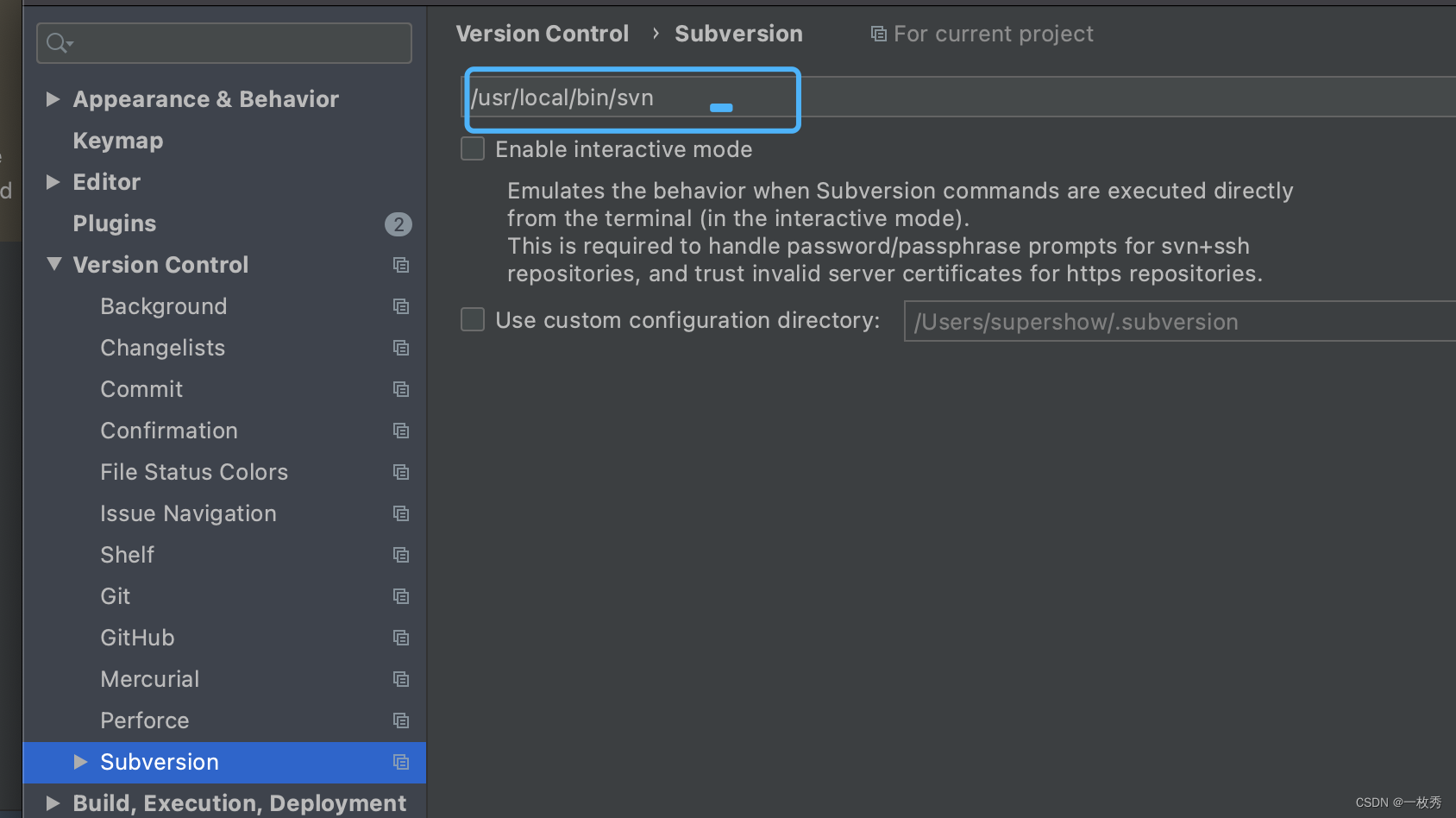
Task: Open Plugins settings page
Action: [x=115, y=223]
